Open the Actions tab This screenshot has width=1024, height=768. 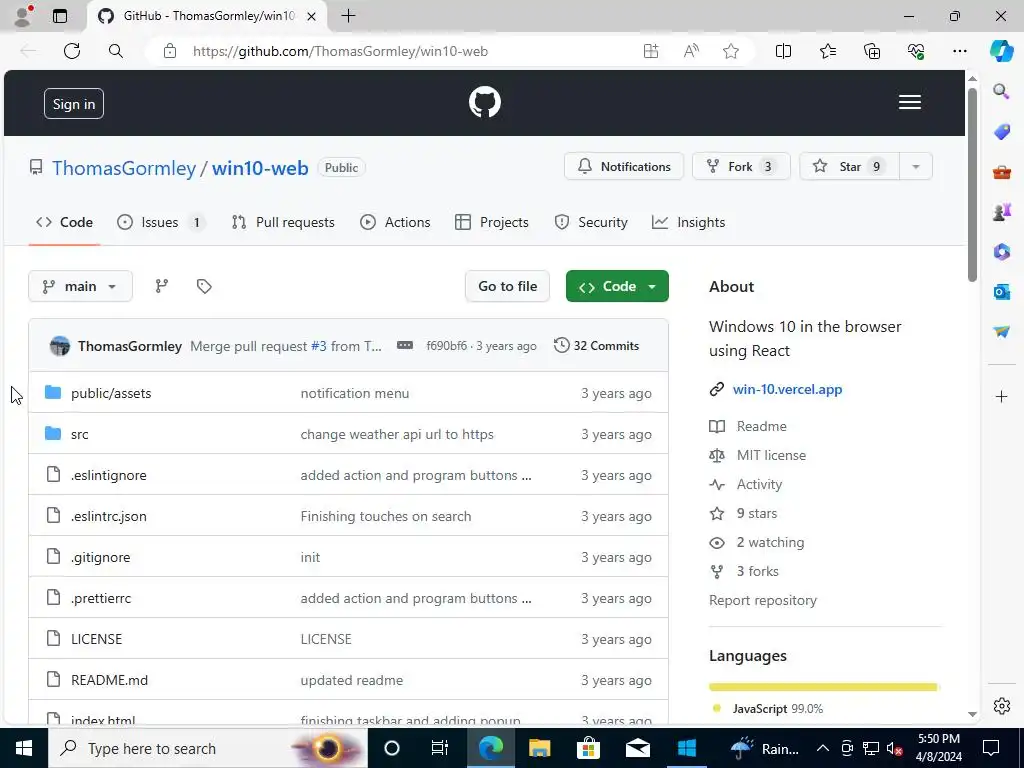click(x=395, y=222)
